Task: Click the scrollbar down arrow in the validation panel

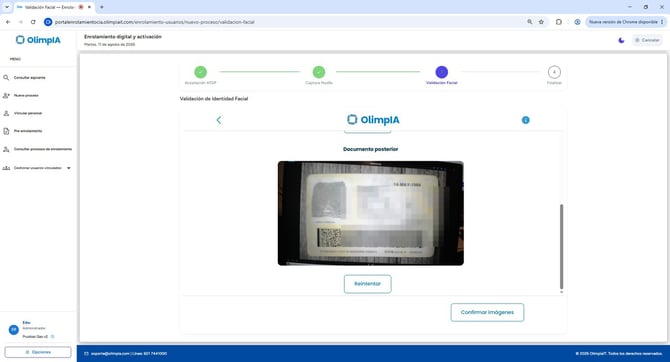Action: point(561,292)
